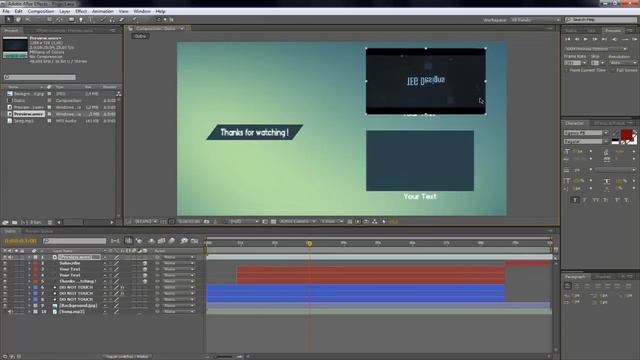
Task: Open Project panel options menu
Action: click(113, 30)
